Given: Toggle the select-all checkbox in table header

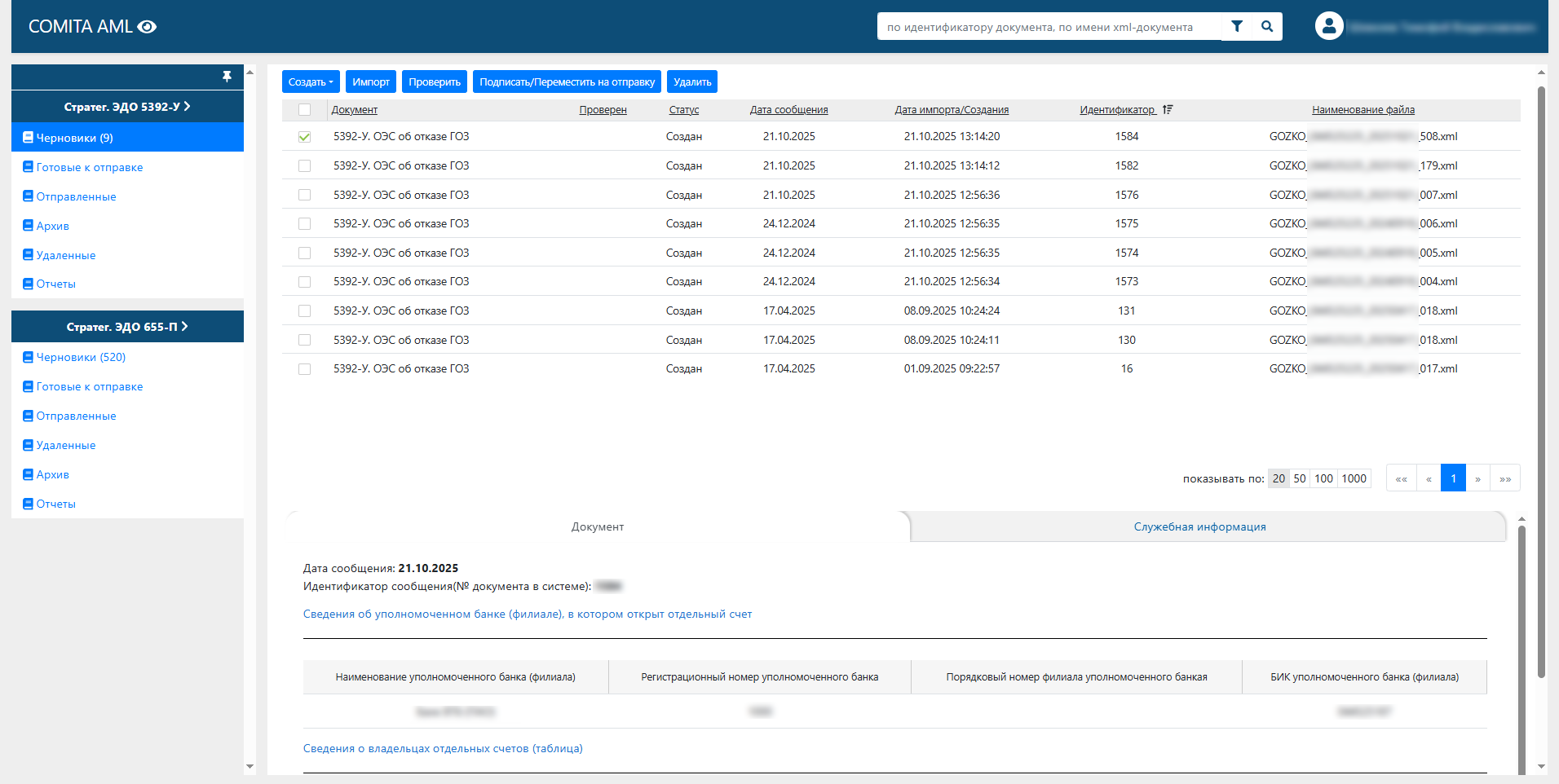Looking at the screenshot, I should (x=304, y=110).
